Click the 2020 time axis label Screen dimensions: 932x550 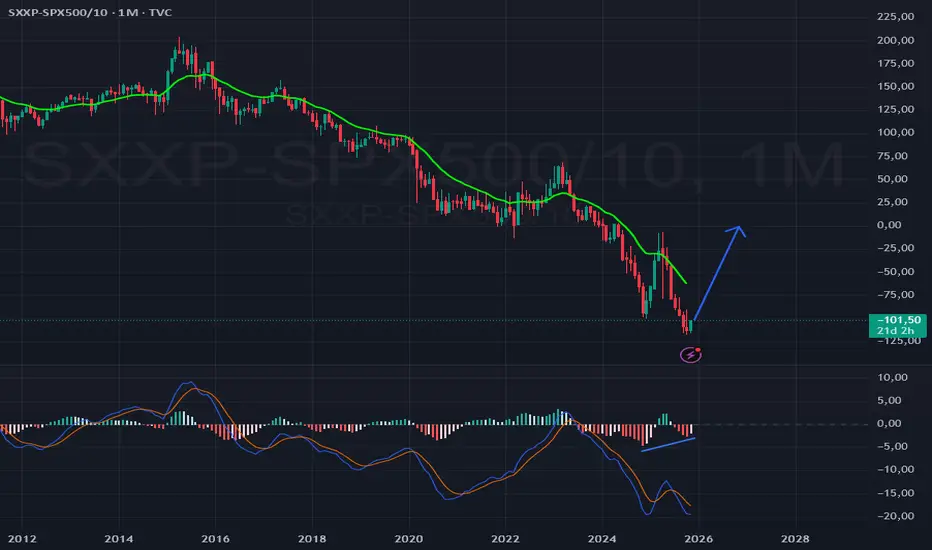(409, 539)
